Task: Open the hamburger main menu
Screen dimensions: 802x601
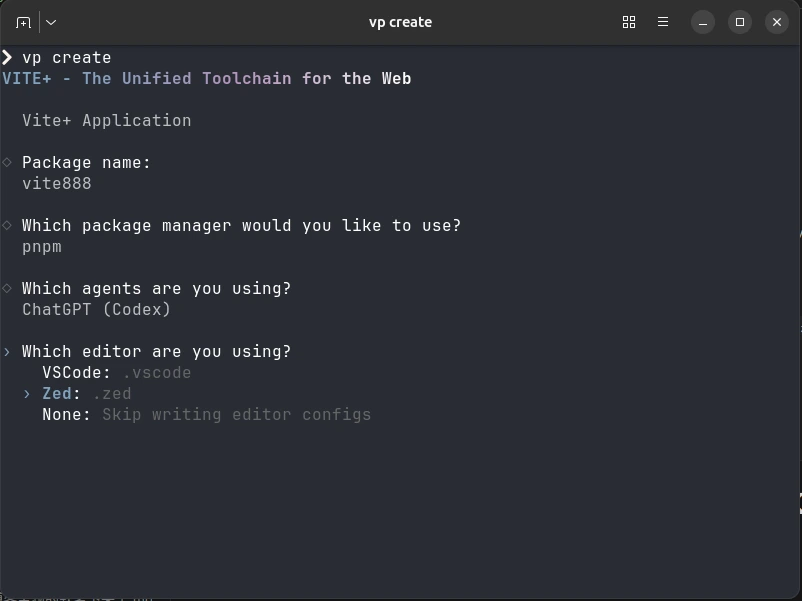Action: (663, 22)
